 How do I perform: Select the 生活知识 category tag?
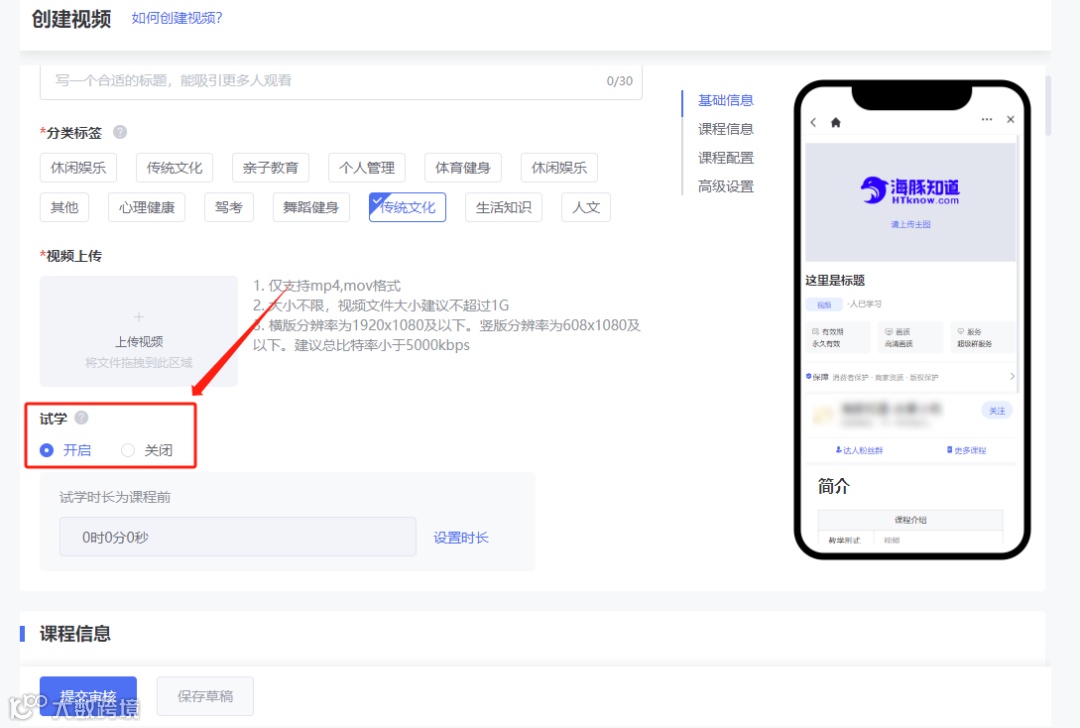pyautogui.click(x=503, y=207)
